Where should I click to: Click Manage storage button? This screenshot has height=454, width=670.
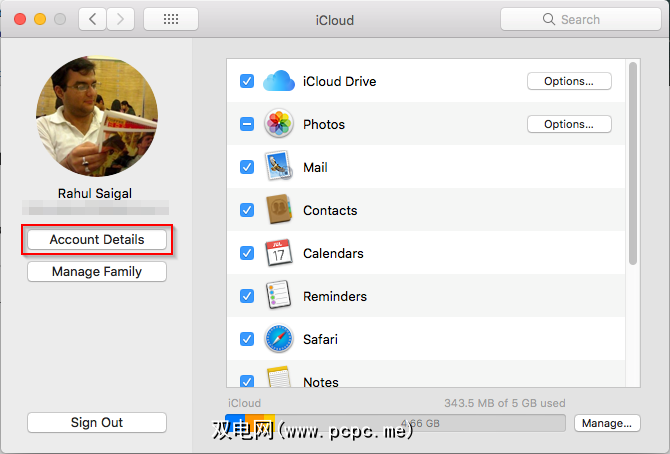(x=607, y=423)
